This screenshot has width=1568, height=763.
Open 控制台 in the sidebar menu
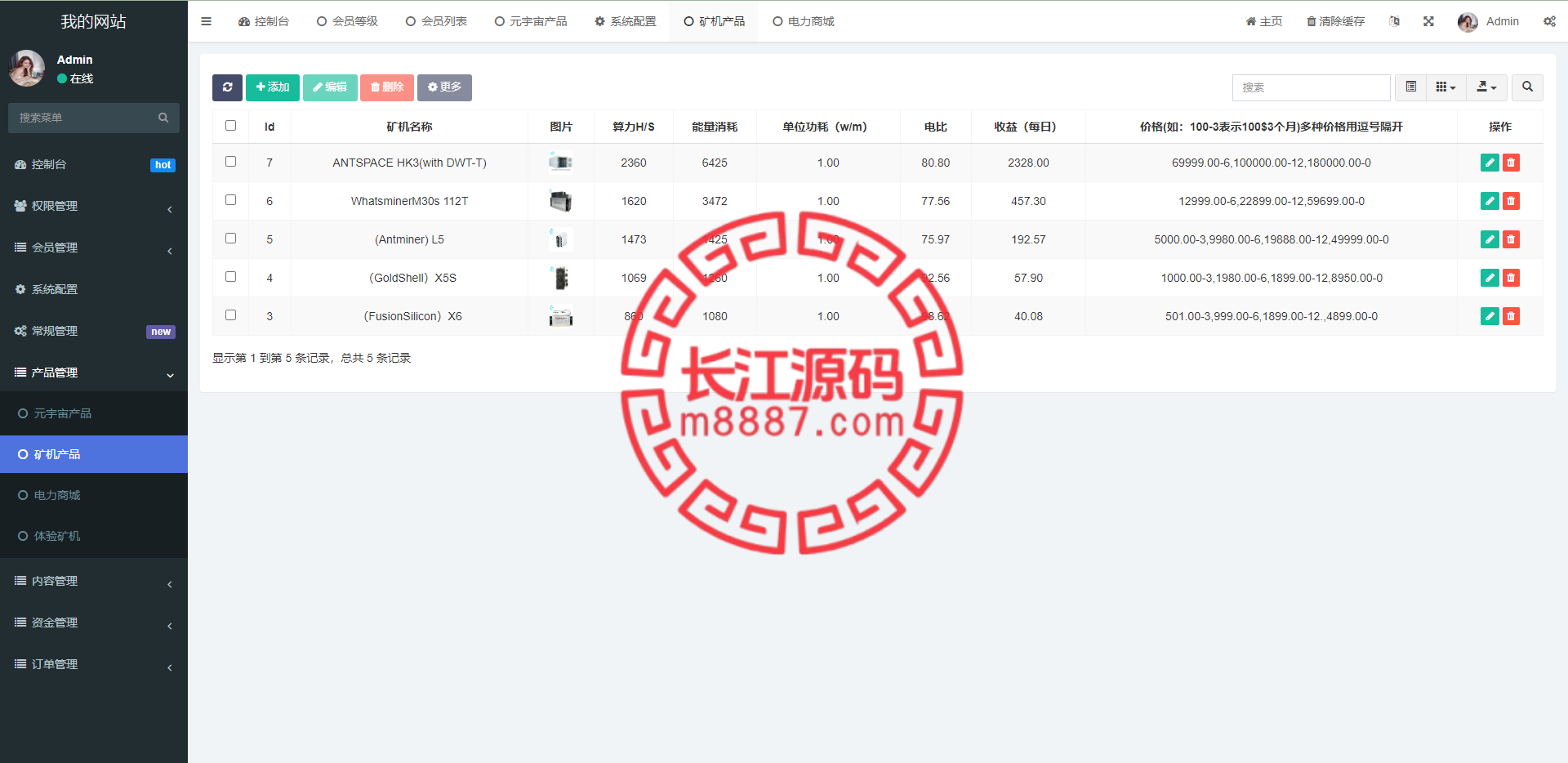pos(94,164)
